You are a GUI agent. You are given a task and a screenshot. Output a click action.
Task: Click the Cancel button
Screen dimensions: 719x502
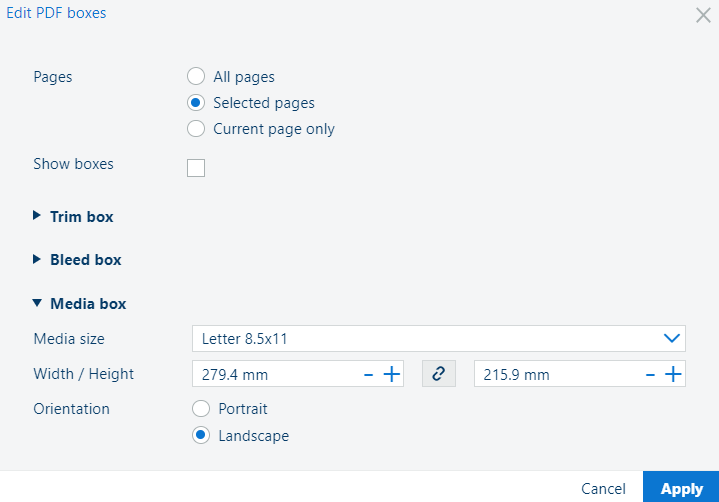603,489
